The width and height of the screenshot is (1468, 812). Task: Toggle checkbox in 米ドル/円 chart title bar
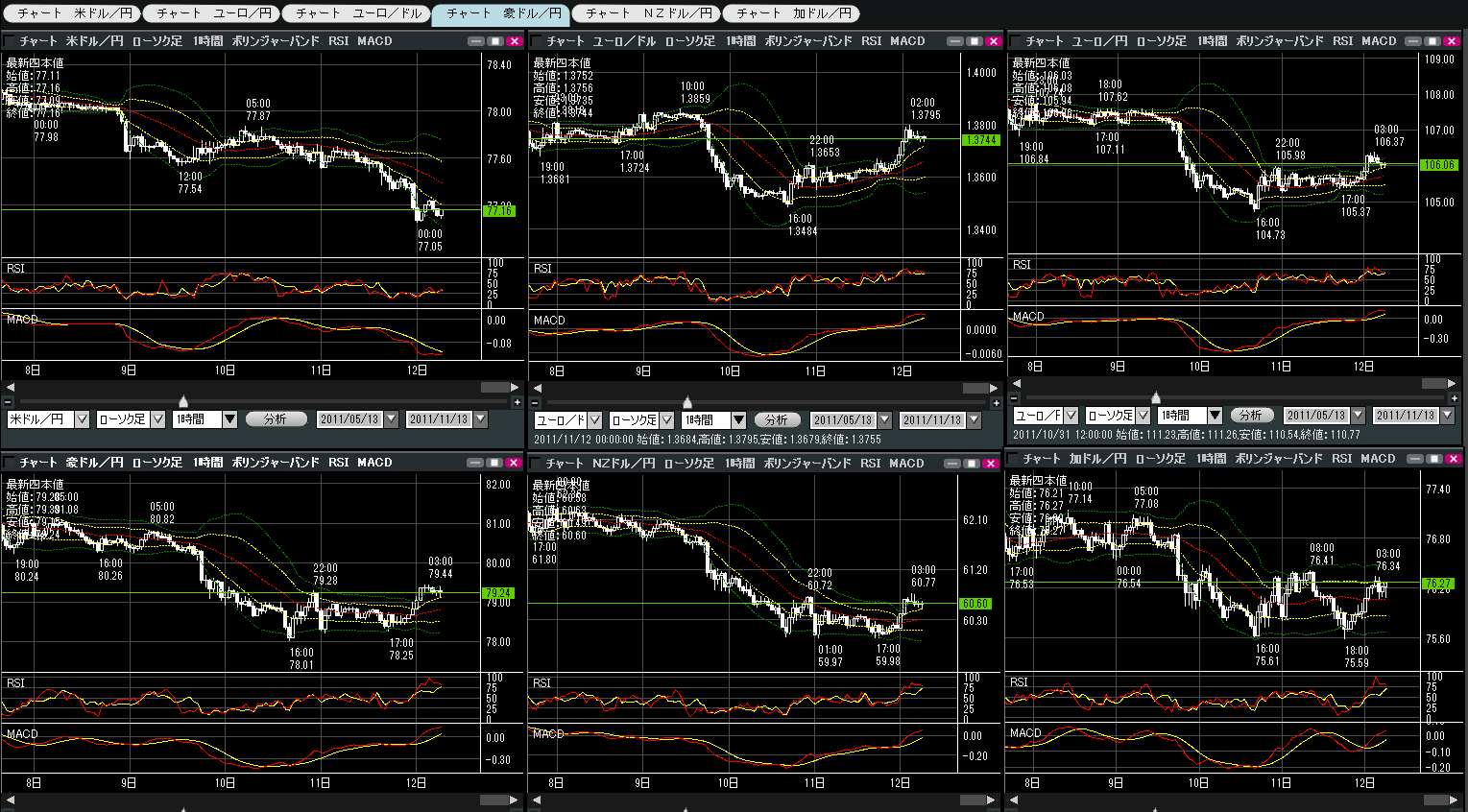pyautogui.click(x=11, y=41)
